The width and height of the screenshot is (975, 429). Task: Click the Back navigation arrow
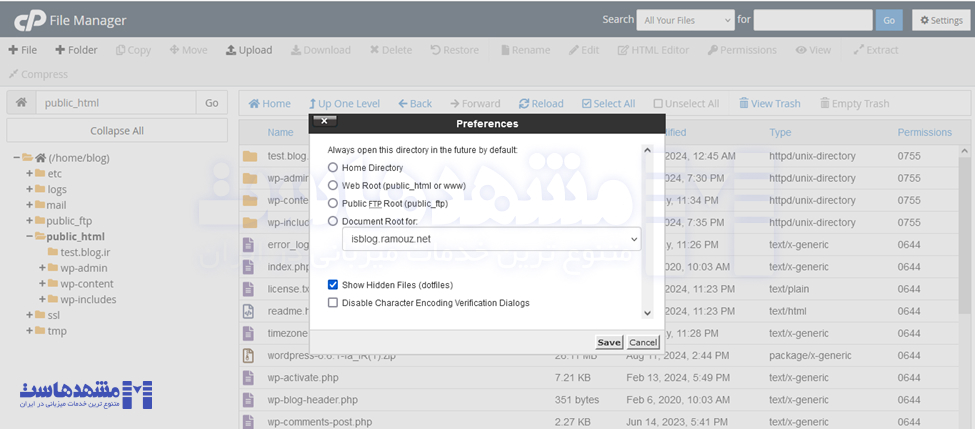415,104
